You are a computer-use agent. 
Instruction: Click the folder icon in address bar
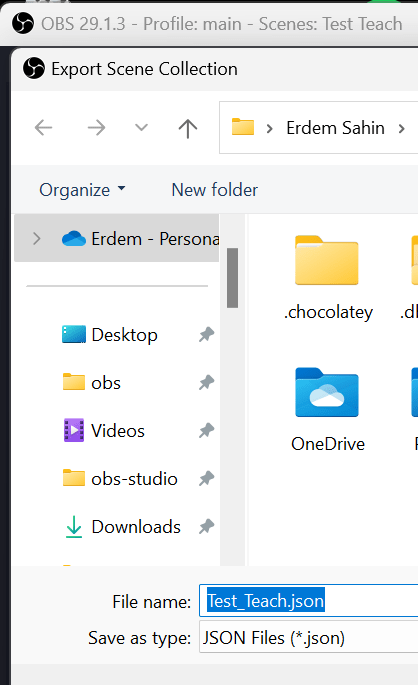click(243, 127)
